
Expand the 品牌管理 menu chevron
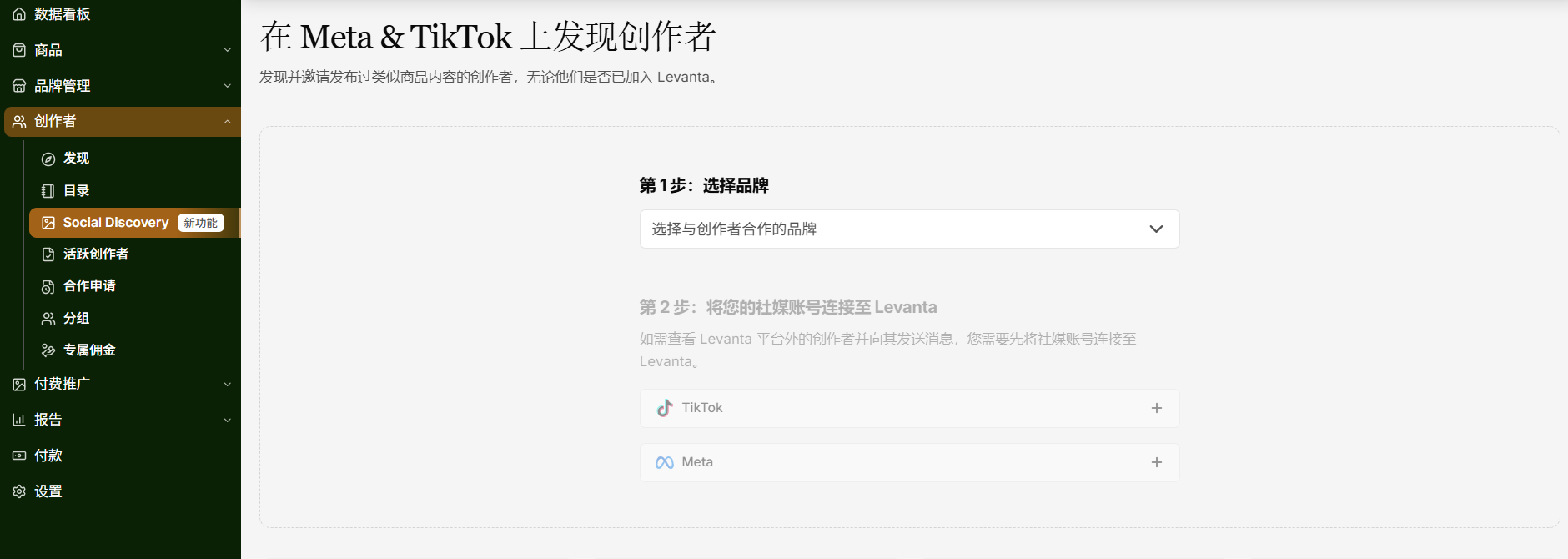pyautogui.click(x=228, y=86)
